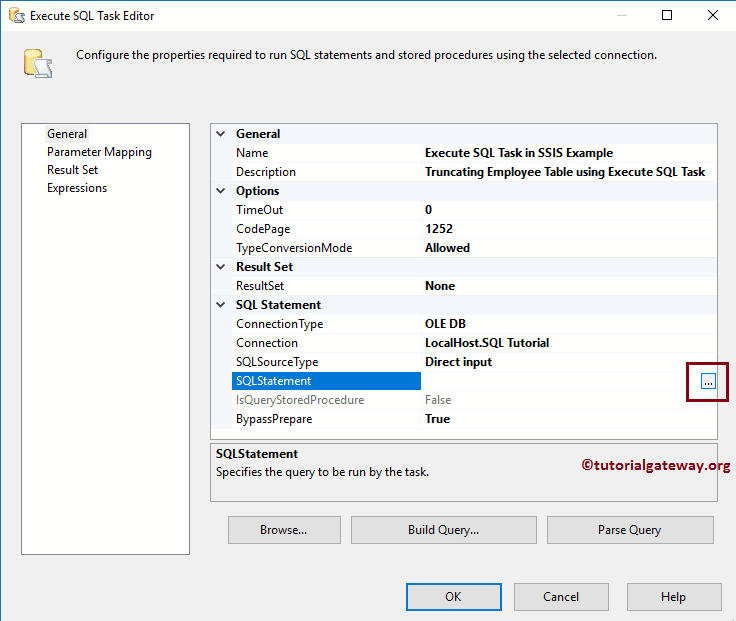
Task: Click the Browse... button
Action: pyautogui.click(x=284, y=530)
